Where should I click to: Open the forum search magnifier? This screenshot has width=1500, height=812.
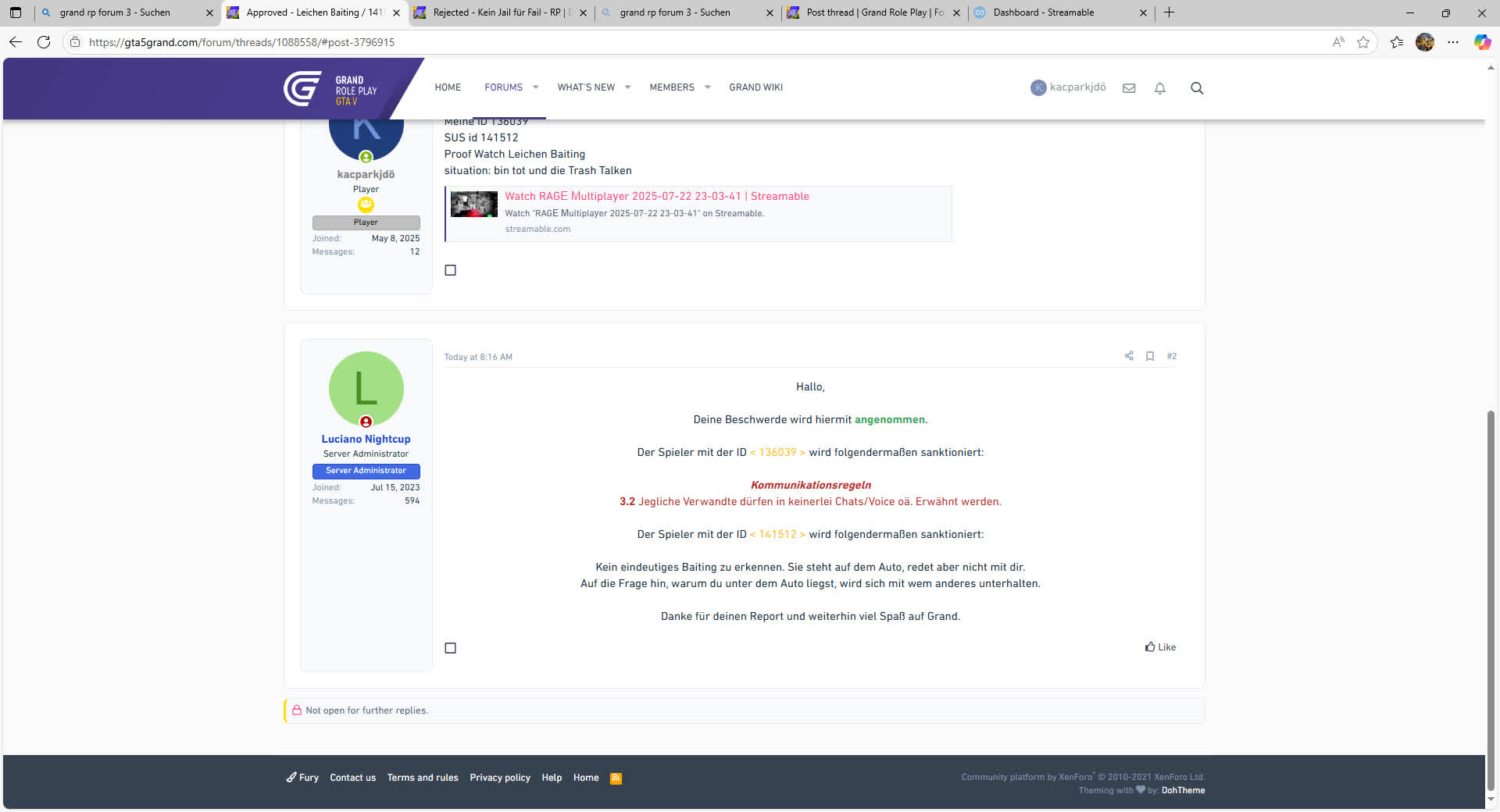[x=1197, y=88]
